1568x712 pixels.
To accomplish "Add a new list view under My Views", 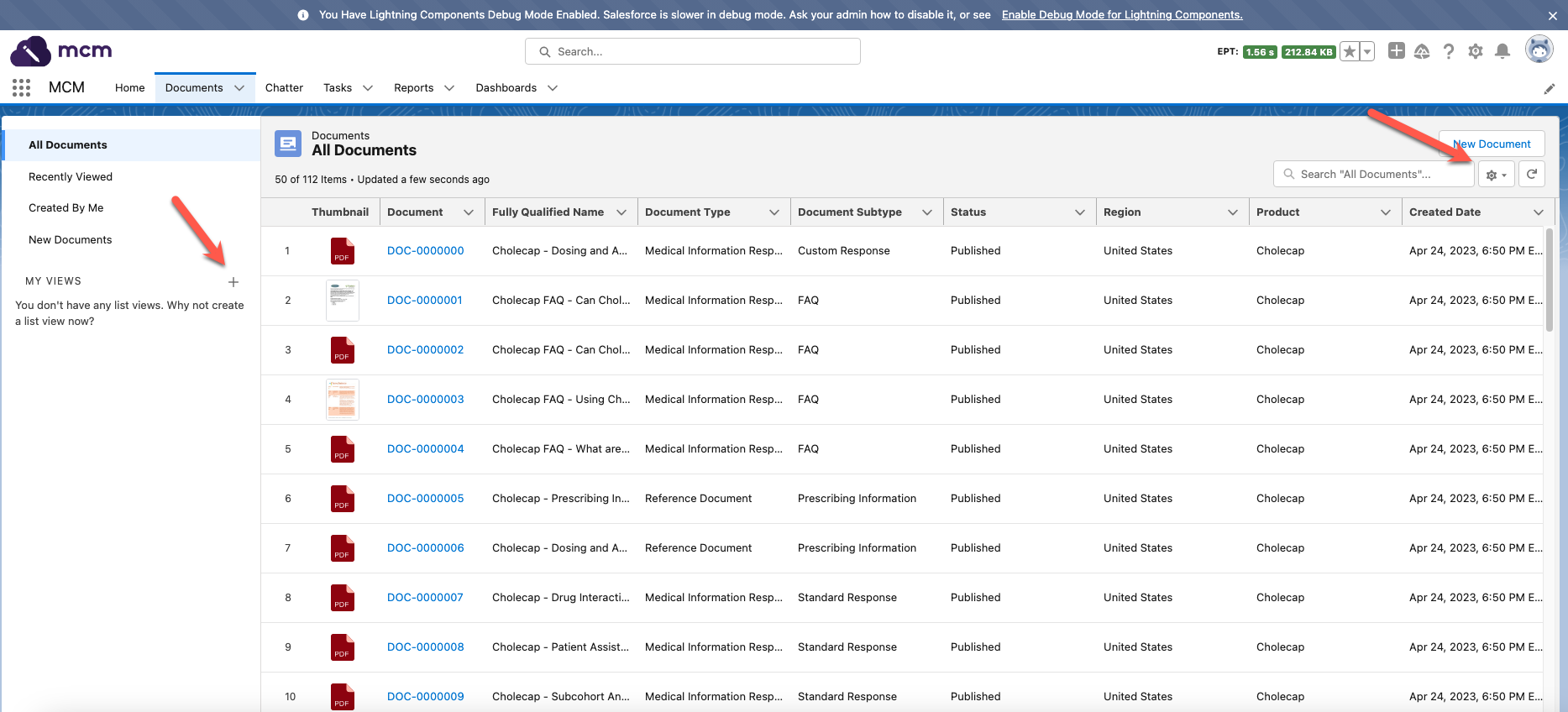I will pos(233,282).
